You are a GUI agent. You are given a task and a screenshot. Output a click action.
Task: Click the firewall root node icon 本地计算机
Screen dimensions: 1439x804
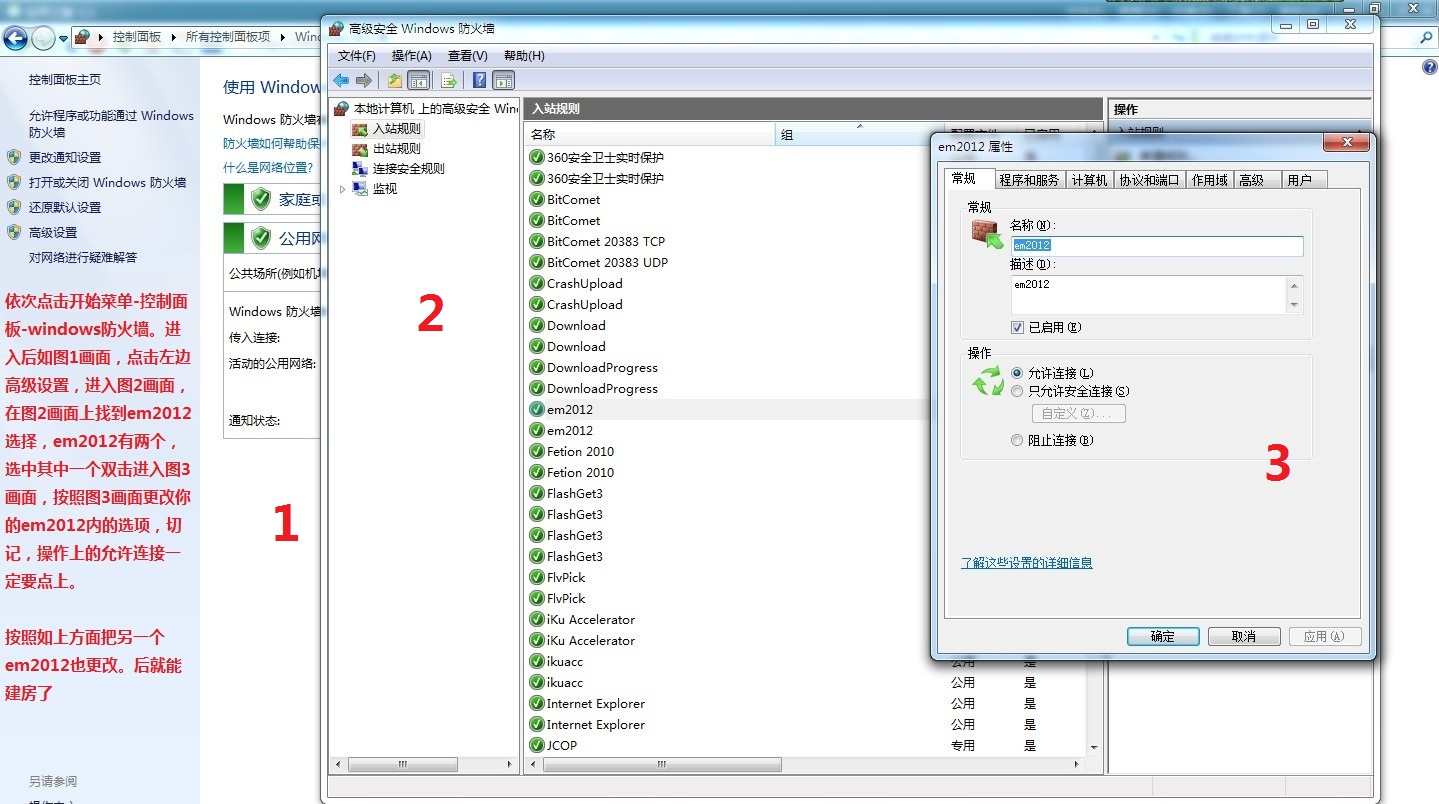coord(342,108)
